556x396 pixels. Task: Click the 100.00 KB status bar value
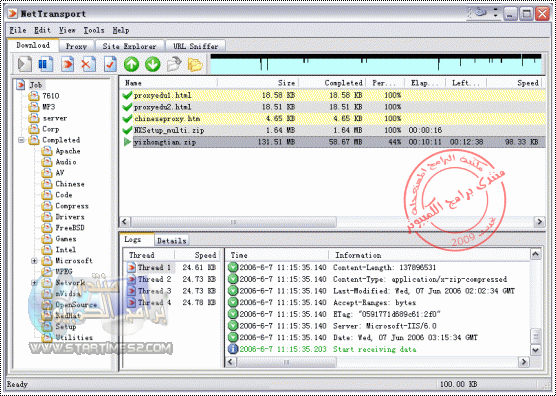pyautogui.click(x=458, y=384)
